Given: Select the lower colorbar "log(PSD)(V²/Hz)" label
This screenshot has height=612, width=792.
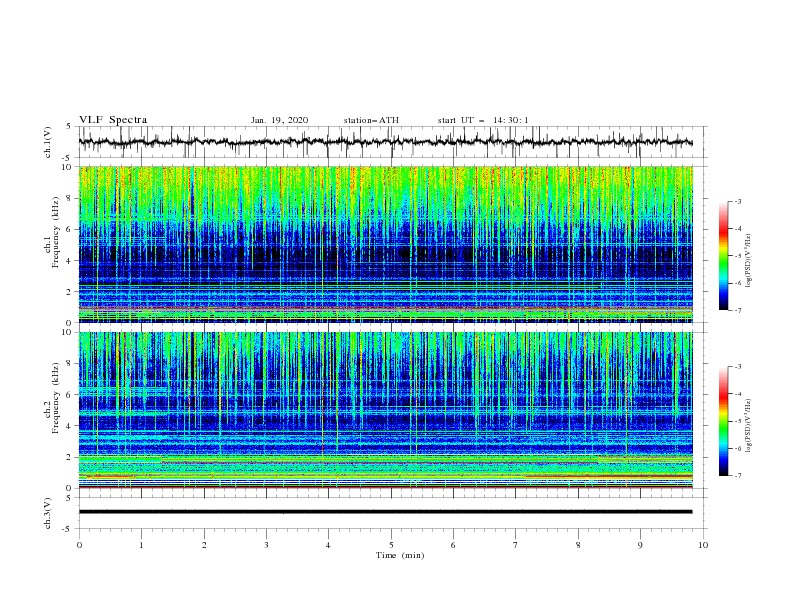Looking at the screenshot, I should tap(748, 425).
